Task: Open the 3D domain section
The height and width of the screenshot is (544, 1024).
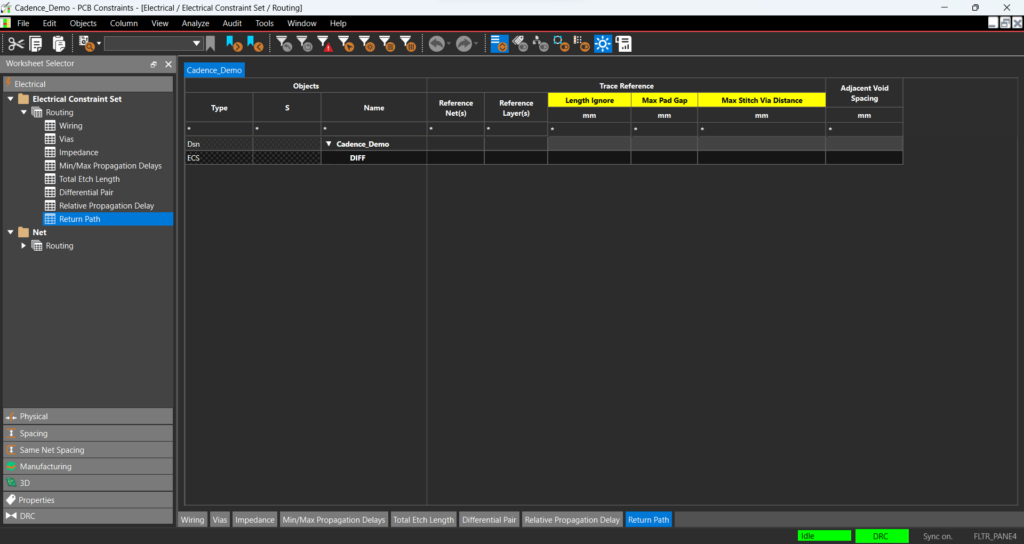Action: tap(88, 483)
